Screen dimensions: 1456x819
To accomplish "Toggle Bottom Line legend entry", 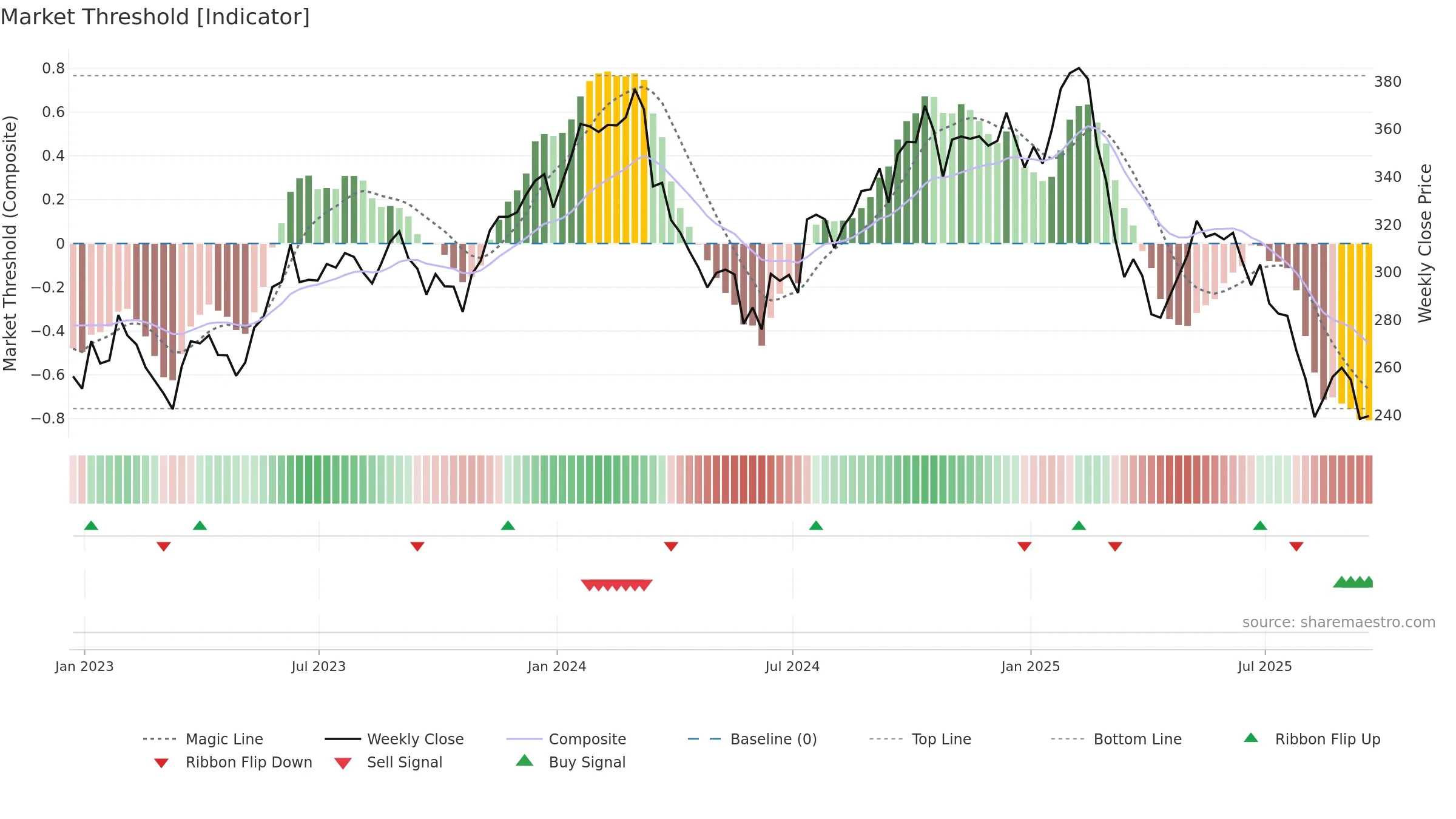I will (1116, 739).
